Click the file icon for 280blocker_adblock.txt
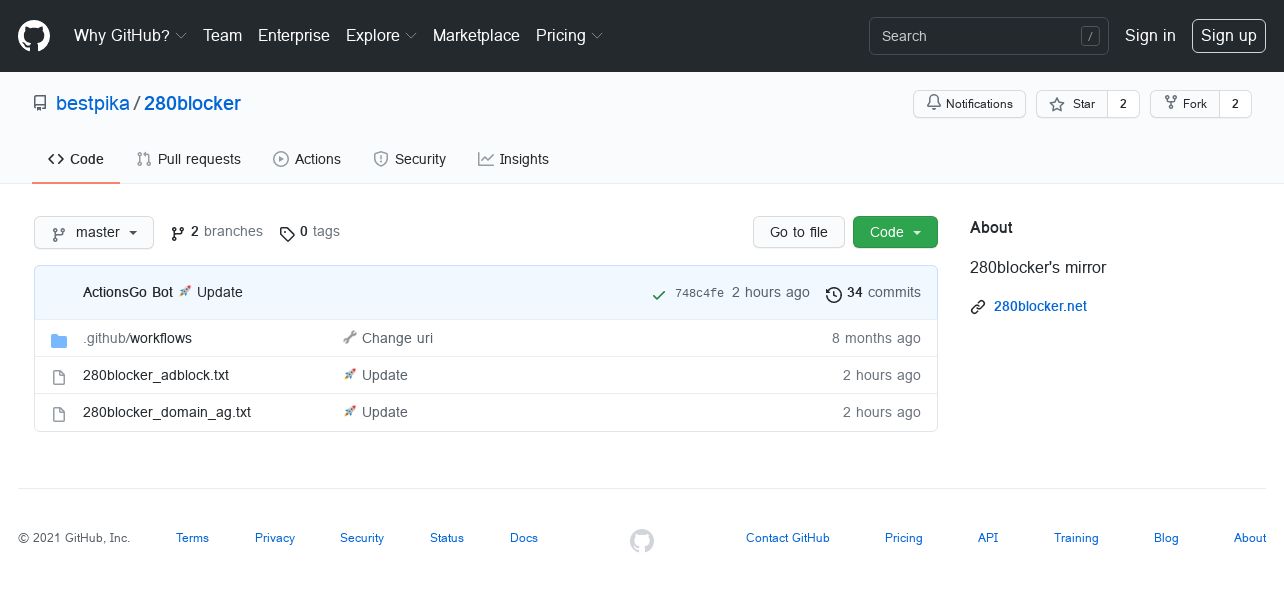1284x601 pixels. click(x=59, y=376)
